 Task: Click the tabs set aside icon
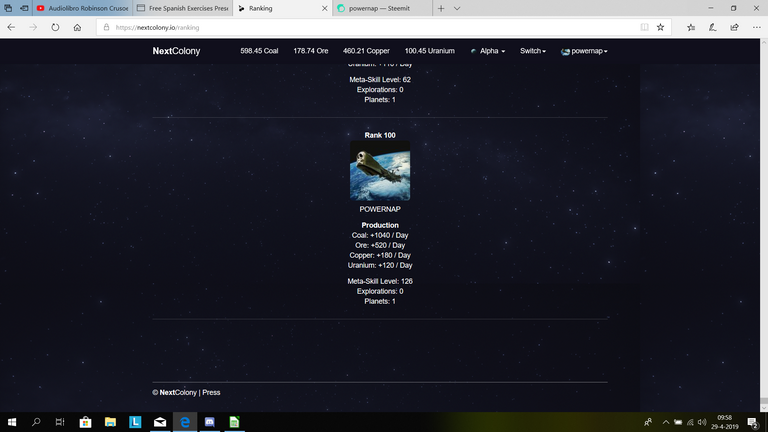(x=8, y=8)
